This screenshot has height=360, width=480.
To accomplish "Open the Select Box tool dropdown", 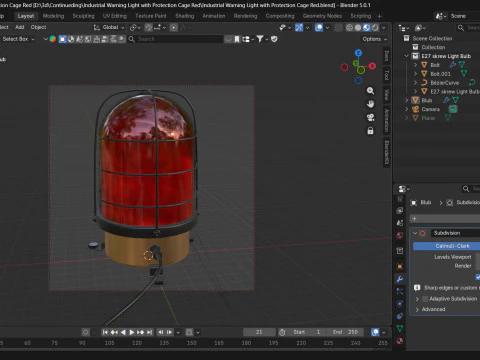I will 18,39.
